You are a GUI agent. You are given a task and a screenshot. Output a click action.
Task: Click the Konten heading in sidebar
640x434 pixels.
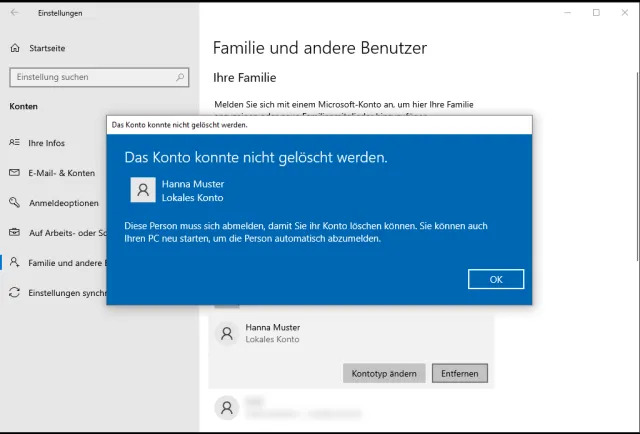click(x=24, y=107)
